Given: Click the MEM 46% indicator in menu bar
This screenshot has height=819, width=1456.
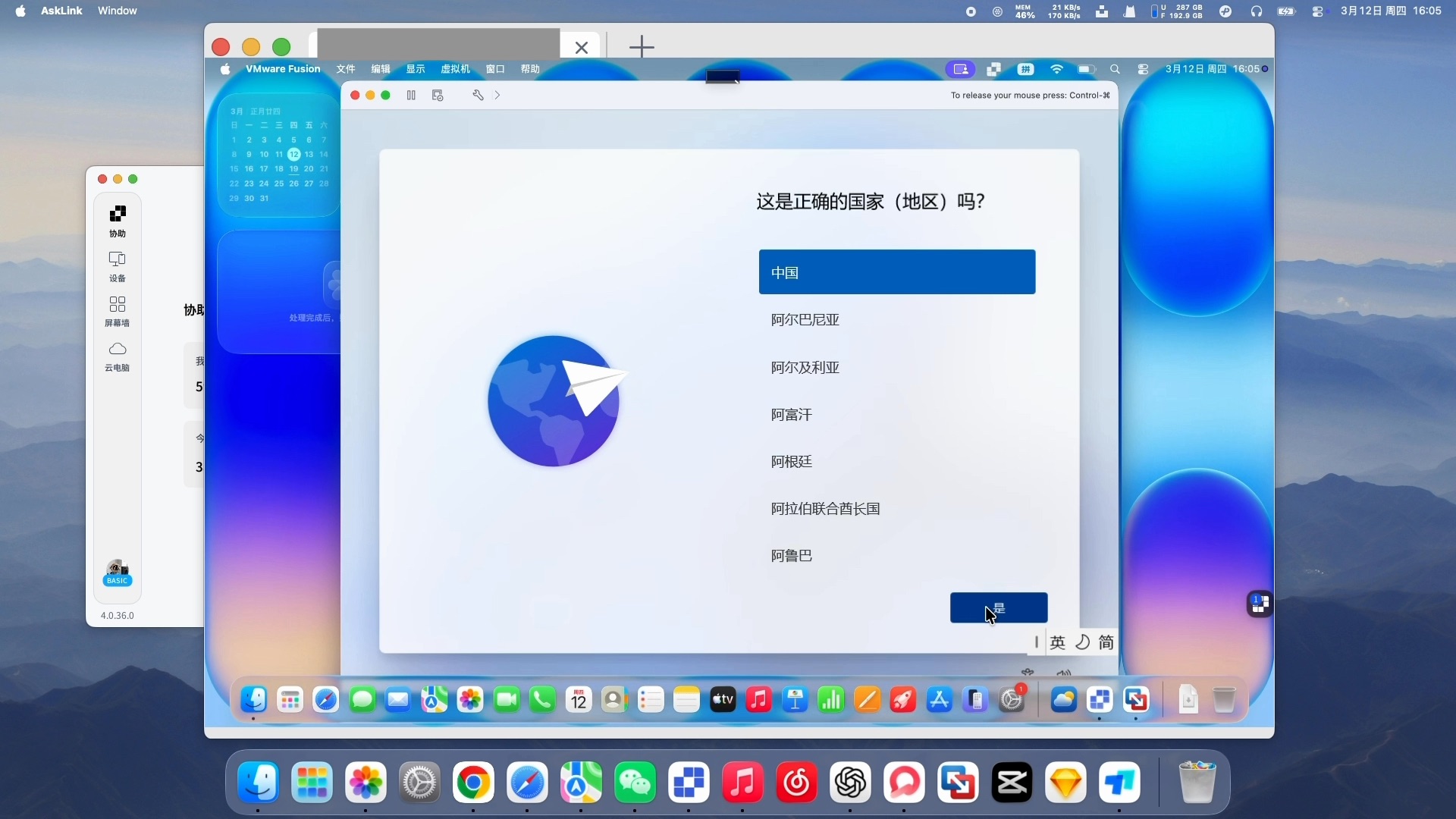Looking at the screenshot, I should [1025, 11].
